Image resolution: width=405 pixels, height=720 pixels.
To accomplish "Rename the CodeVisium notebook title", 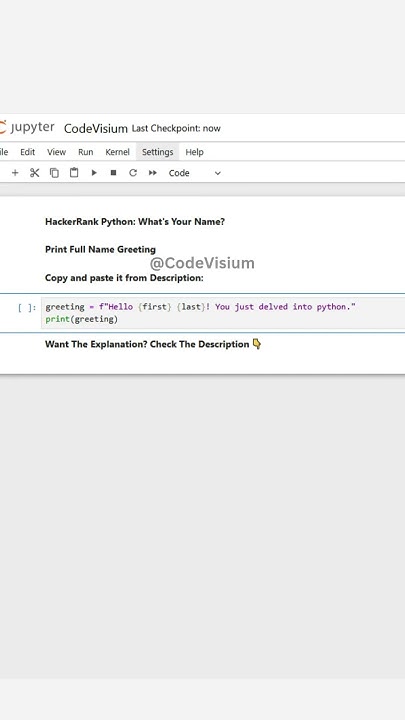I will (x=96, y=129).
